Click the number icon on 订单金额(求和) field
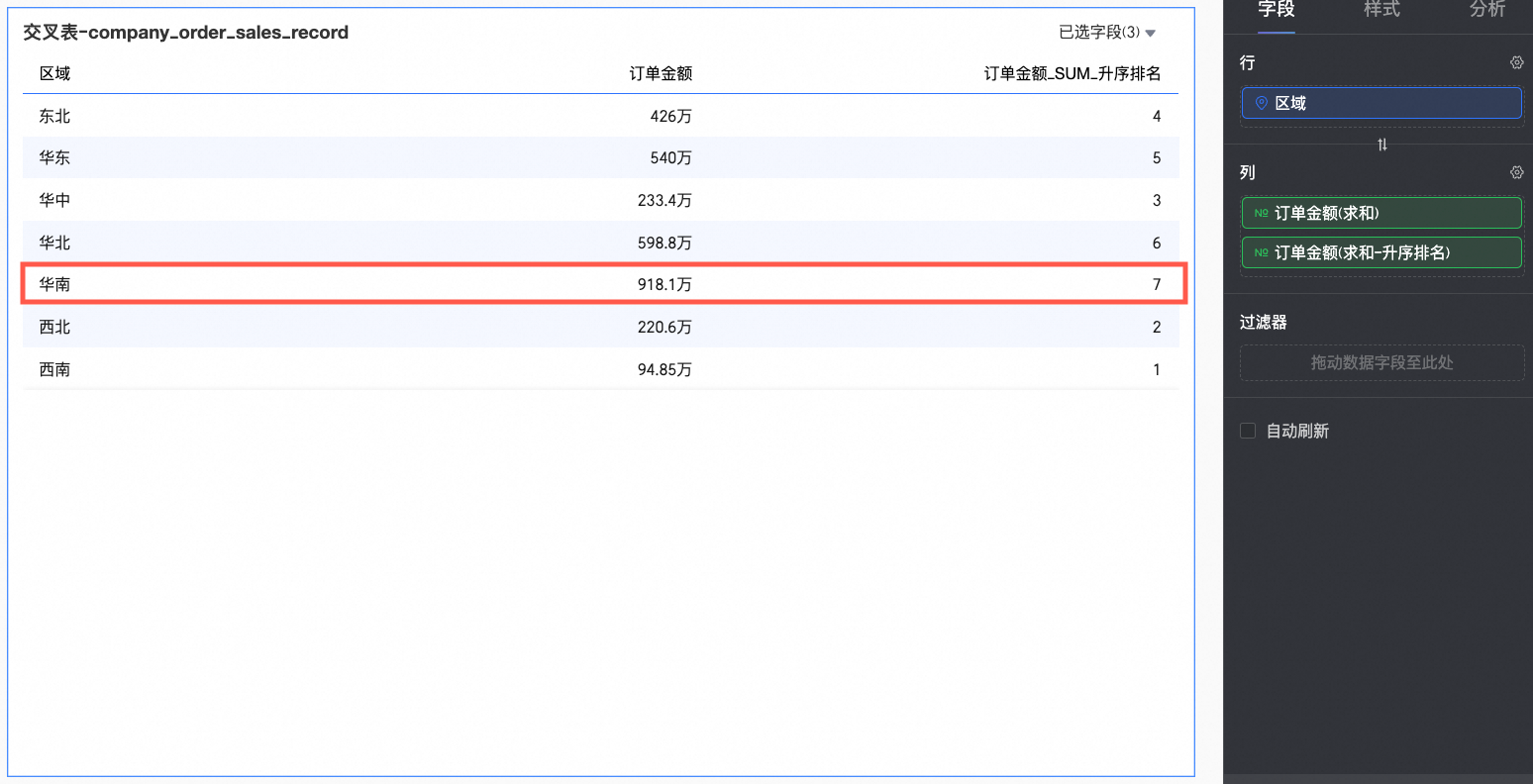 pos(1261,213)
